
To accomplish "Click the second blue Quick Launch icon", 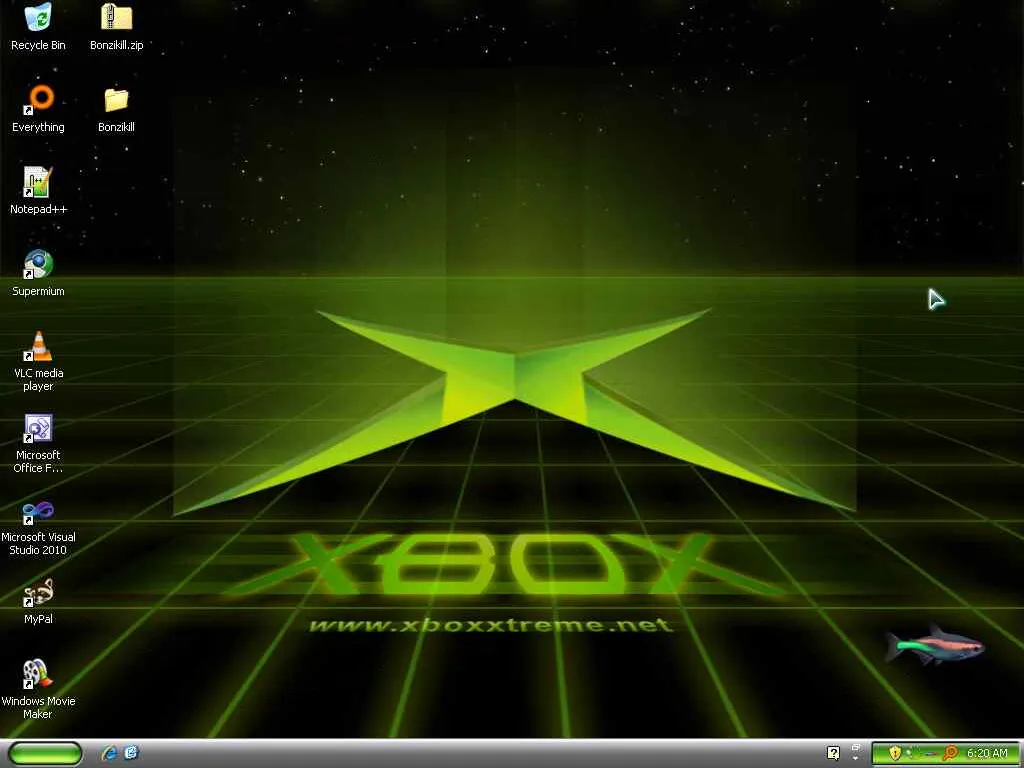I will coord(131,753).
